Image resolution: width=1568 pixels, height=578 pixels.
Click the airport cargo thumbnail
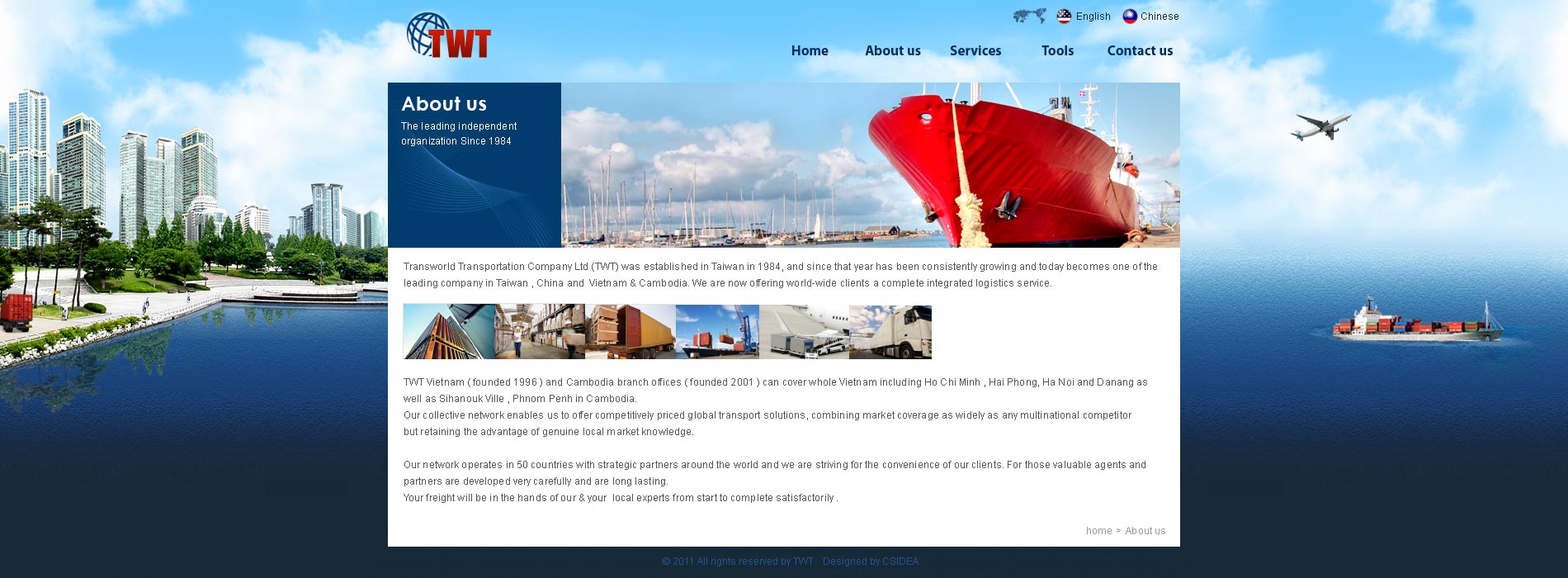pos(804,332)
